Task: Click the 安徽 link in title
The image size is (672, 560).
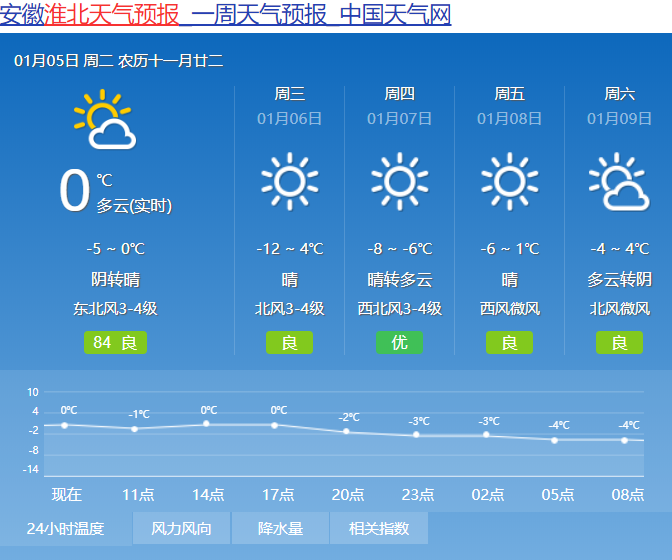Action: click(22, 15)
